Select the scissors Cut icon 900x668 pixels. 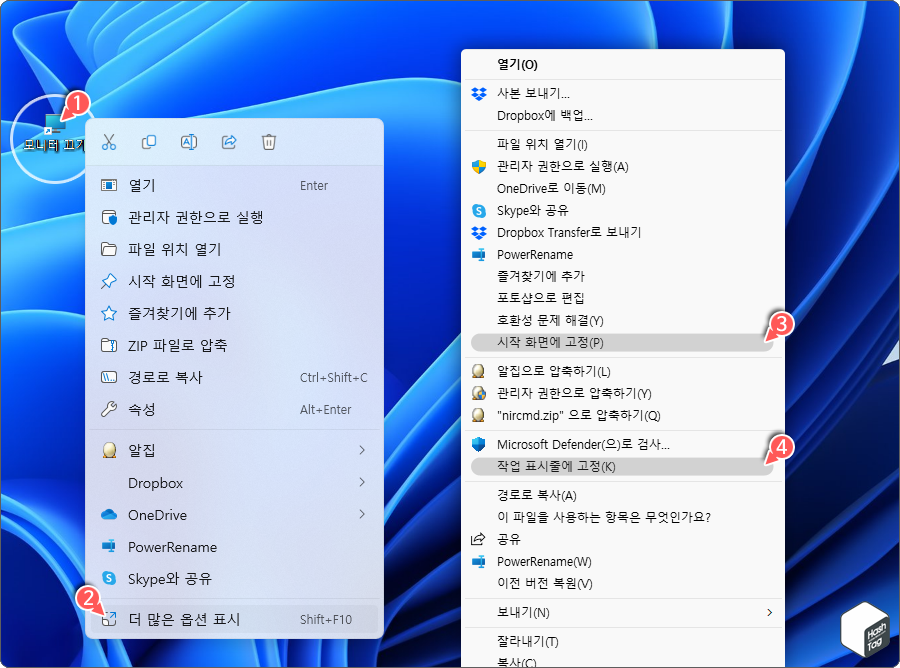tap(110, 142)
